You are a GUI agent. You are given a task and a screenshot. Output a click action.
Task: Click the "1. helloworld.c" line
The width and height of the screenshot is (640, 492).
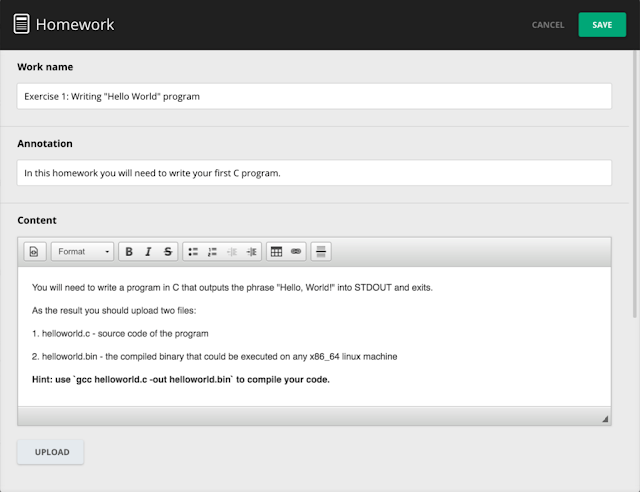coord(120,334)
